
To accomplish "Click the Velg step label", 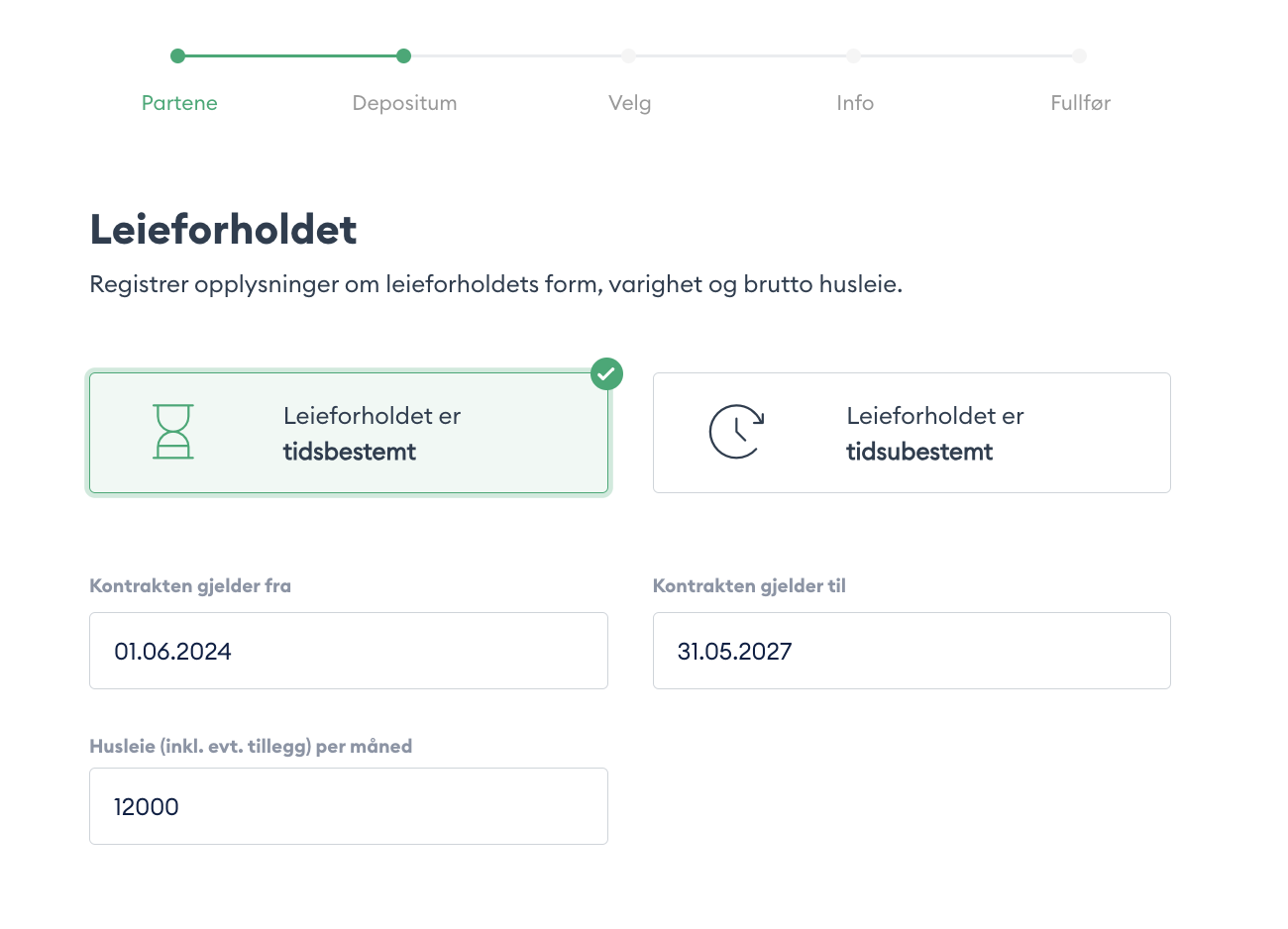I will [x=630, y=102].
